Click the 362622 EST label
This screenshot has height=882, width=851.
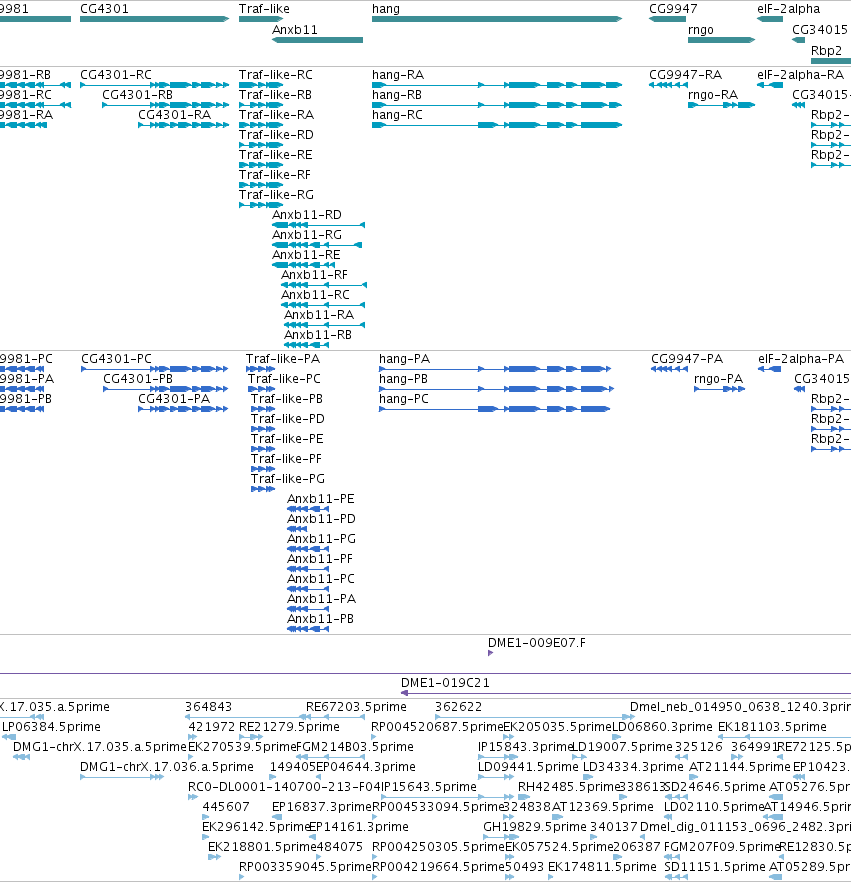click(458, 707)
